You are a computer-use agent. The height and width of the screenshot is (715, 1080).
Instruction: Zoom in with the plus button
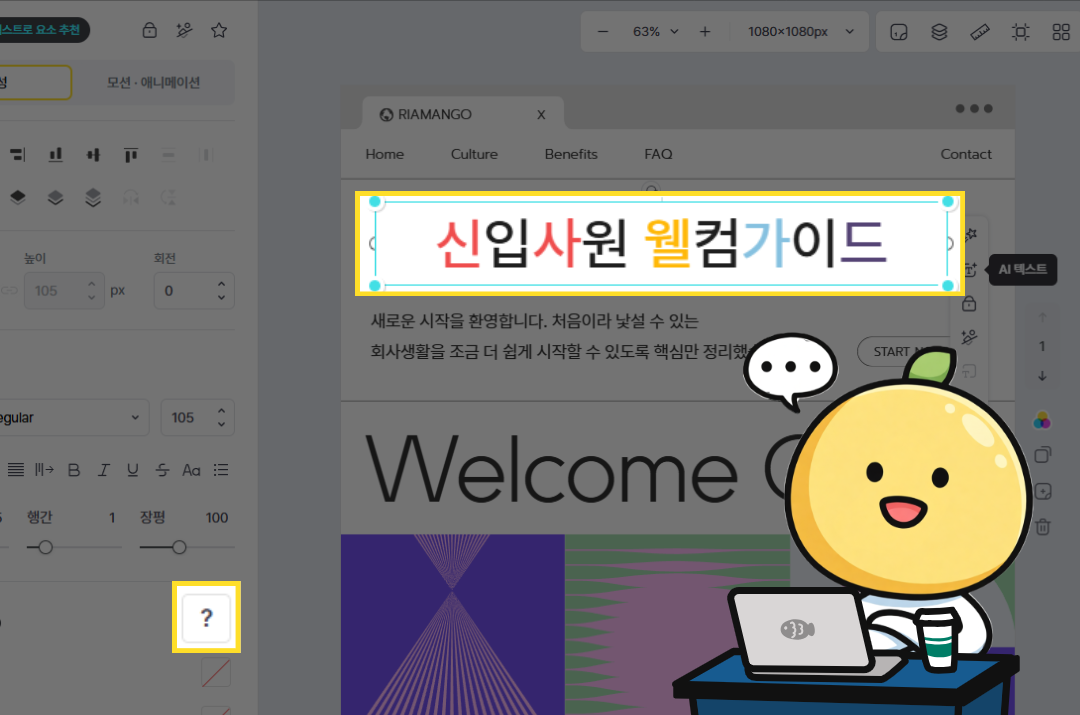705,32
